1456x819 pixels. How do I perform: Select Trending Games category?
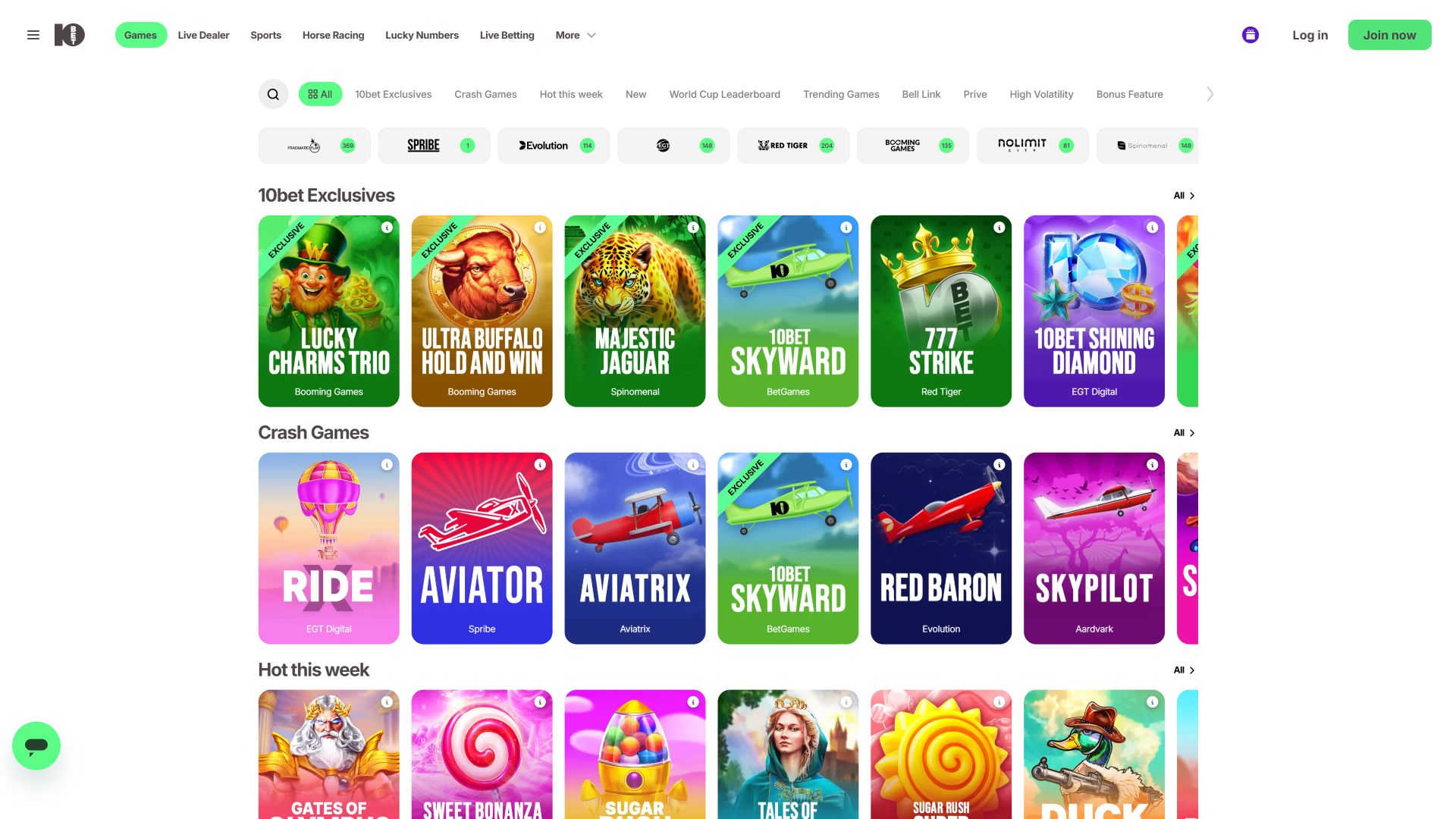(x=841, y=94)
